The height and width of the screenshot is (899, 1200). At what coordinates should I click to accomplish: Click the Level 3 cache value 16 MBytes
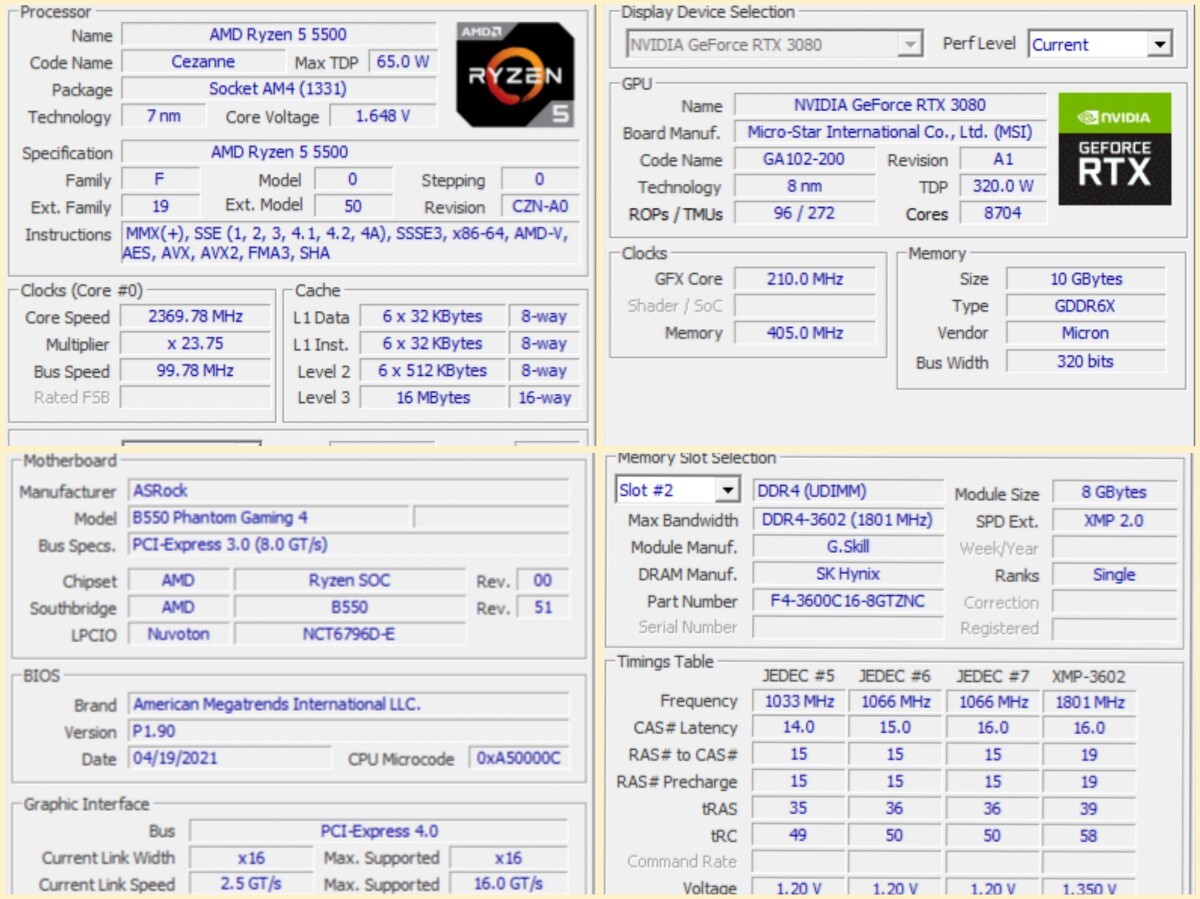click(432, 397)
